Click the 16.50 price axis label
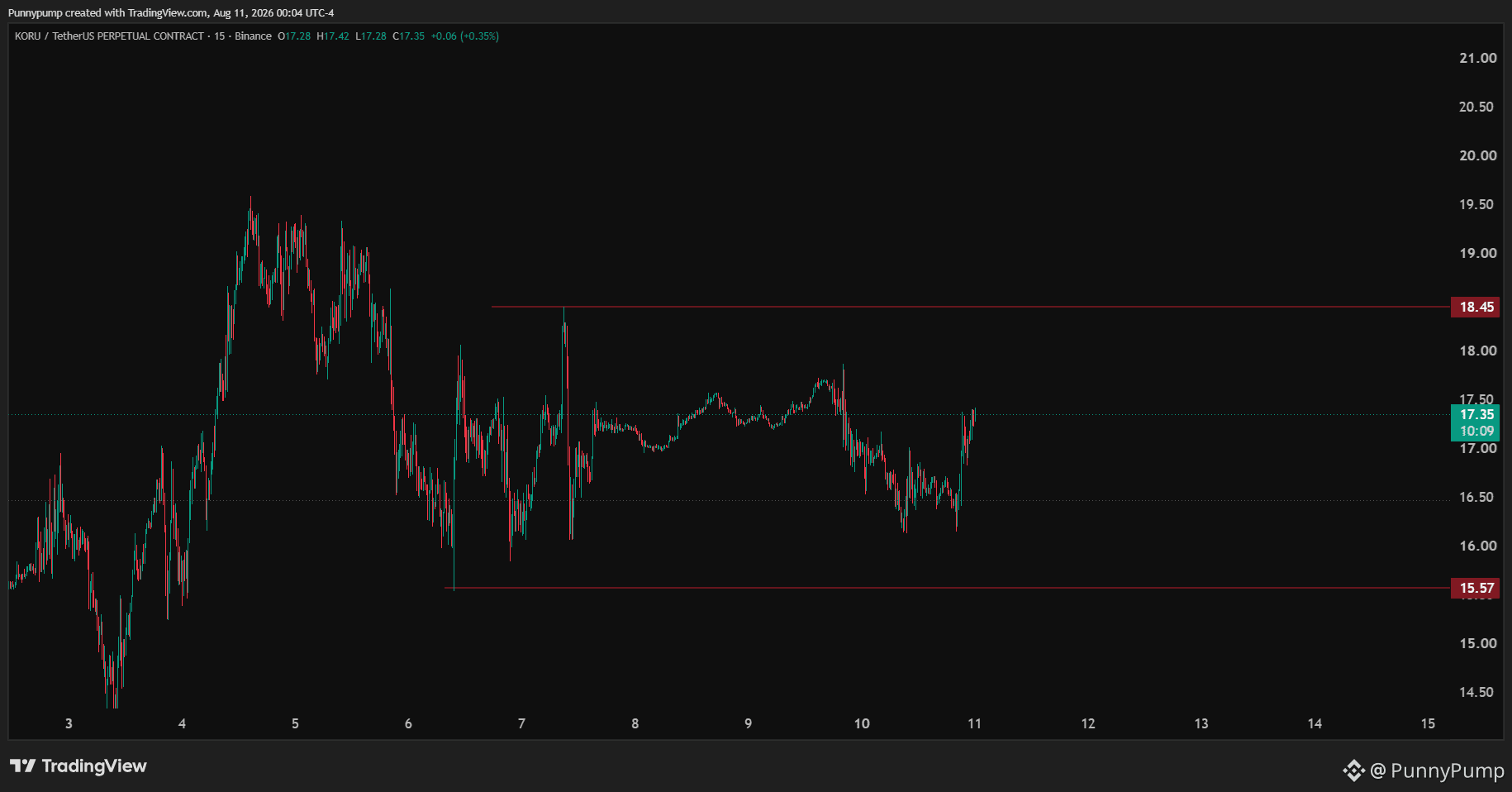The image size is (1512, 792). click(1477, 497)
